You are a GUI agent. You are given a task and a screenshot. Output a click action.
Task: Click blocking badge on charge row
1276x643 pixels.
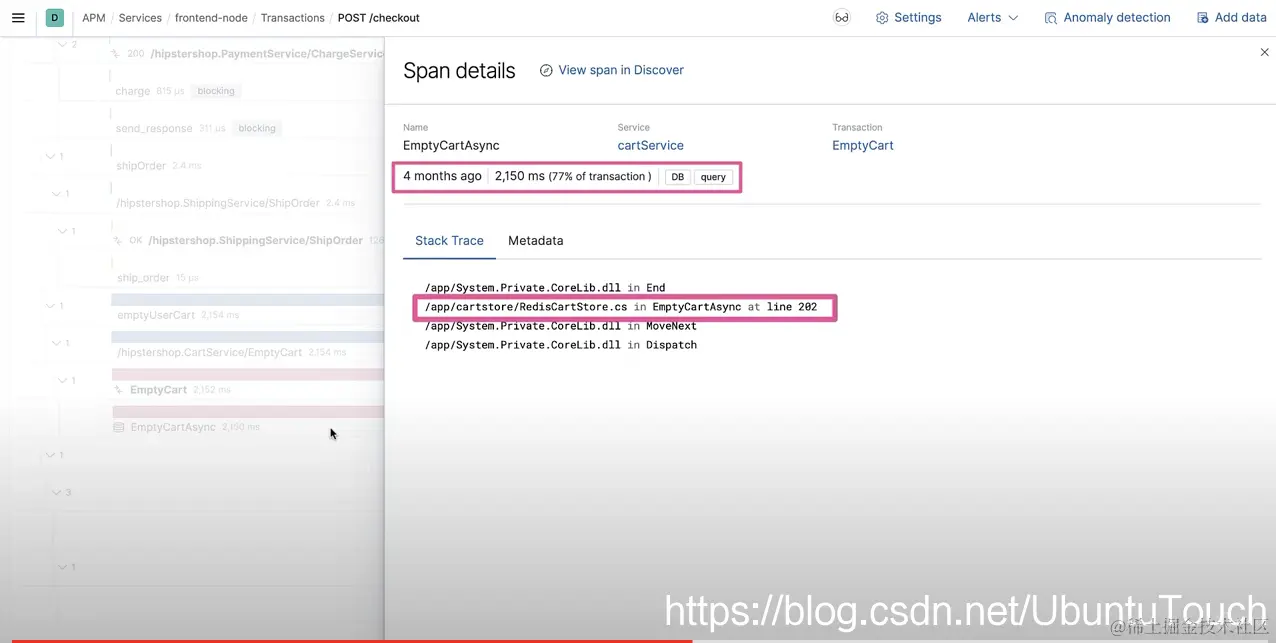point(216,91)
